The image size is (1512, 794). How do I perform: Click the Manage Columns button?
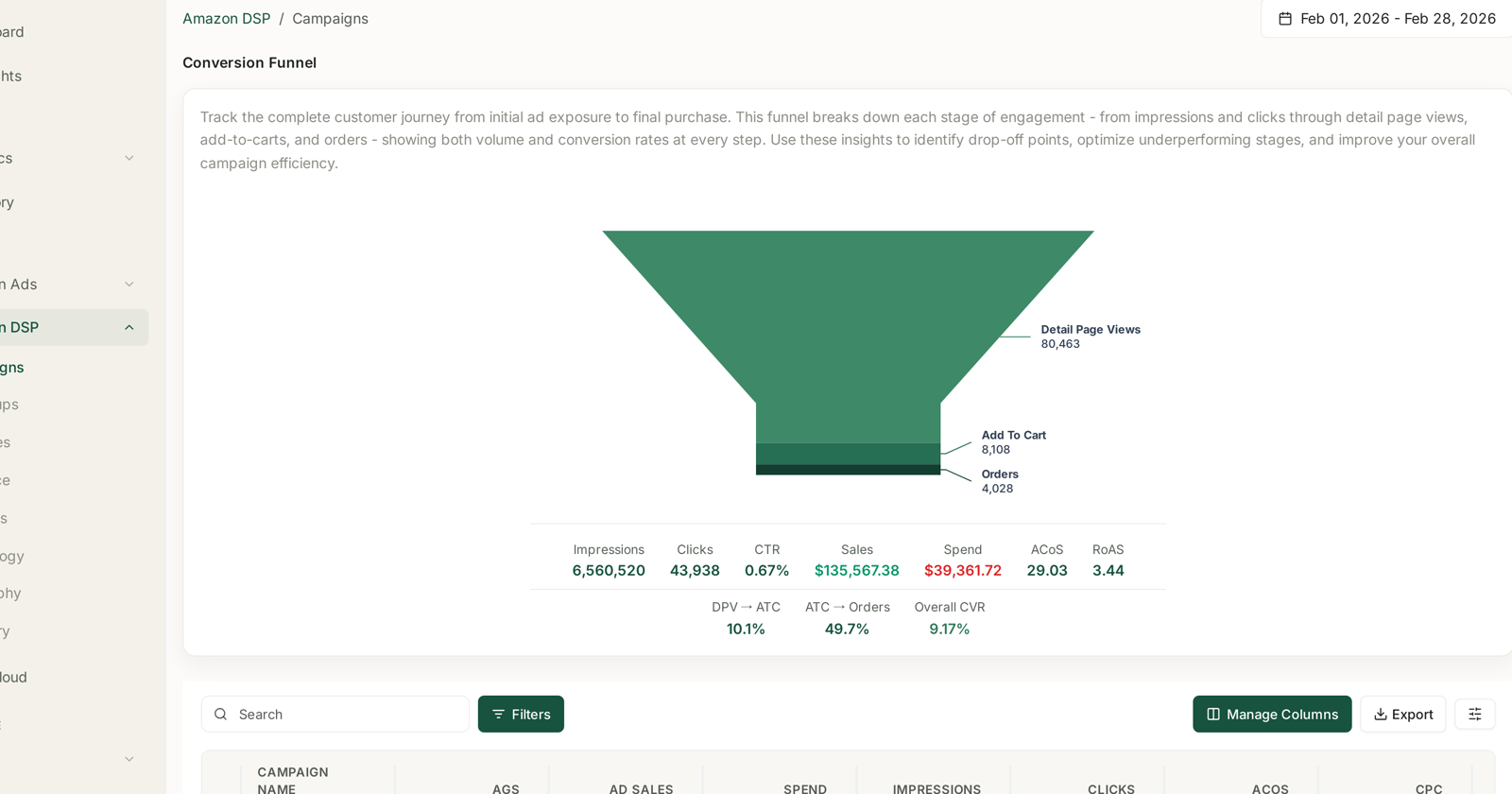[1272, 715]
